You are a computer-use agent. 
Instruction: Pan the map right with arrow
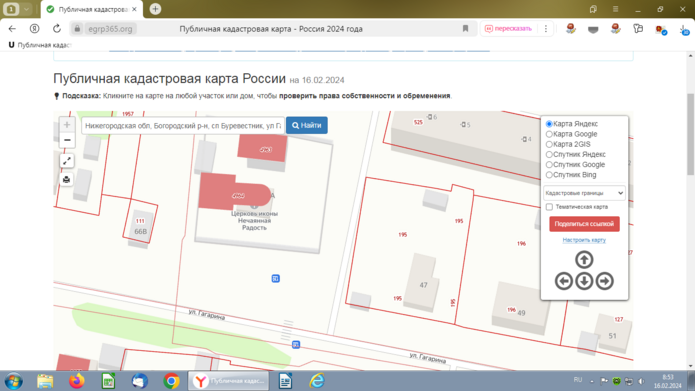click(x=605, y=281)
